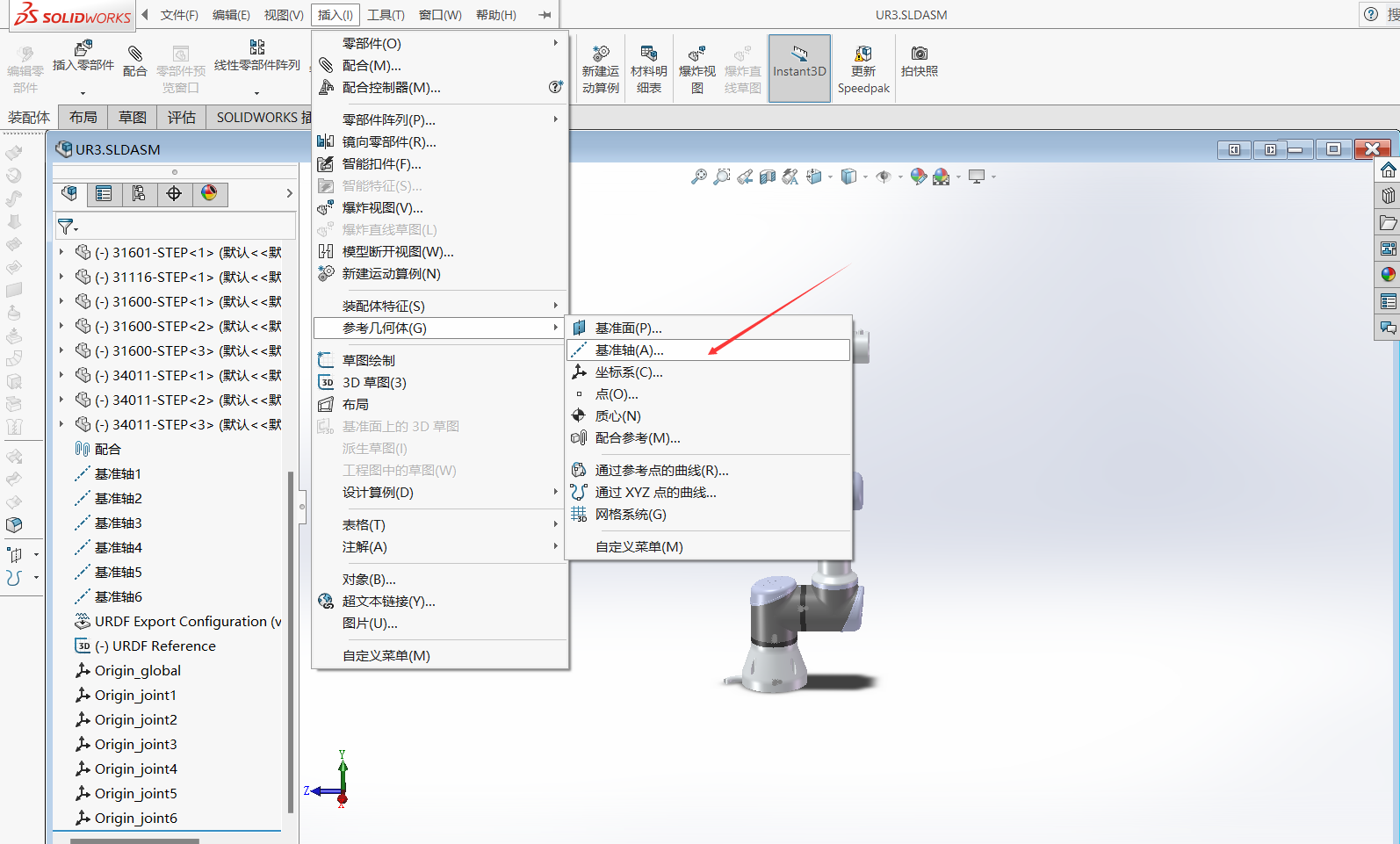Screen dimensions: 1400x844
Task: Toggle the Instant3D button
Action: 799,69
